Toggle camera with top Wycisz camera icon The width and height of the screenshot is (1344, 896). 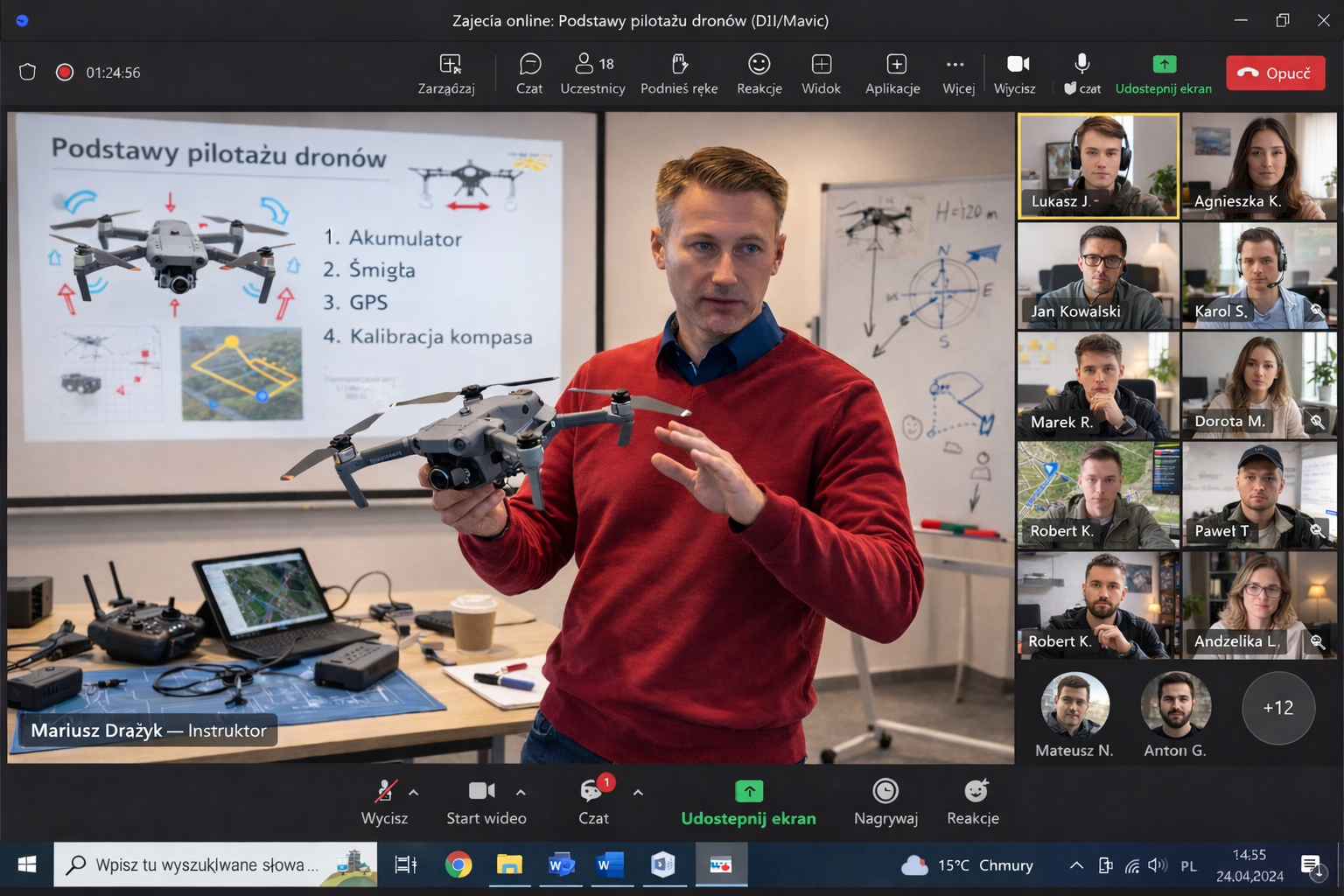click(x=1015, y=73)
